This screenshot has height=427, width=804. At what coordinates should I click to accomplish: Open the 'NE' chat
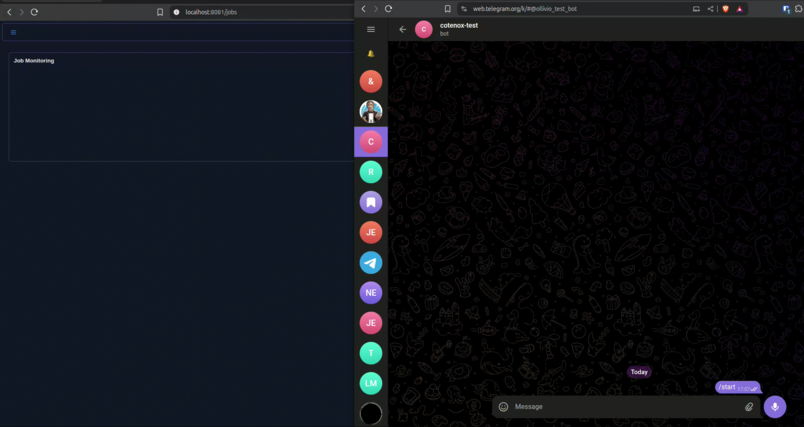coord(371,293)
